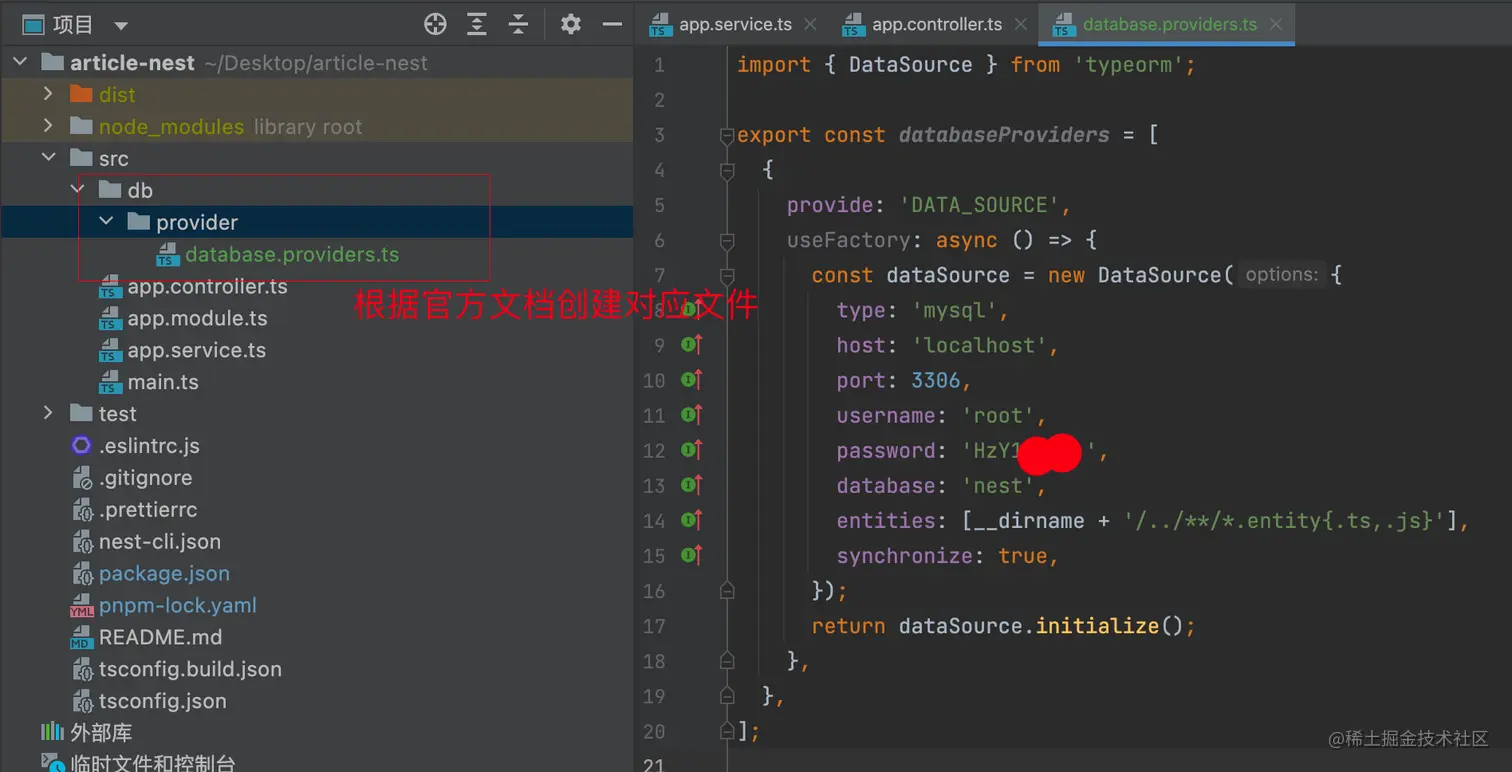Select 外部库 external libraries node
This screenshot has height=772, width=1512.
click(101, 733)
